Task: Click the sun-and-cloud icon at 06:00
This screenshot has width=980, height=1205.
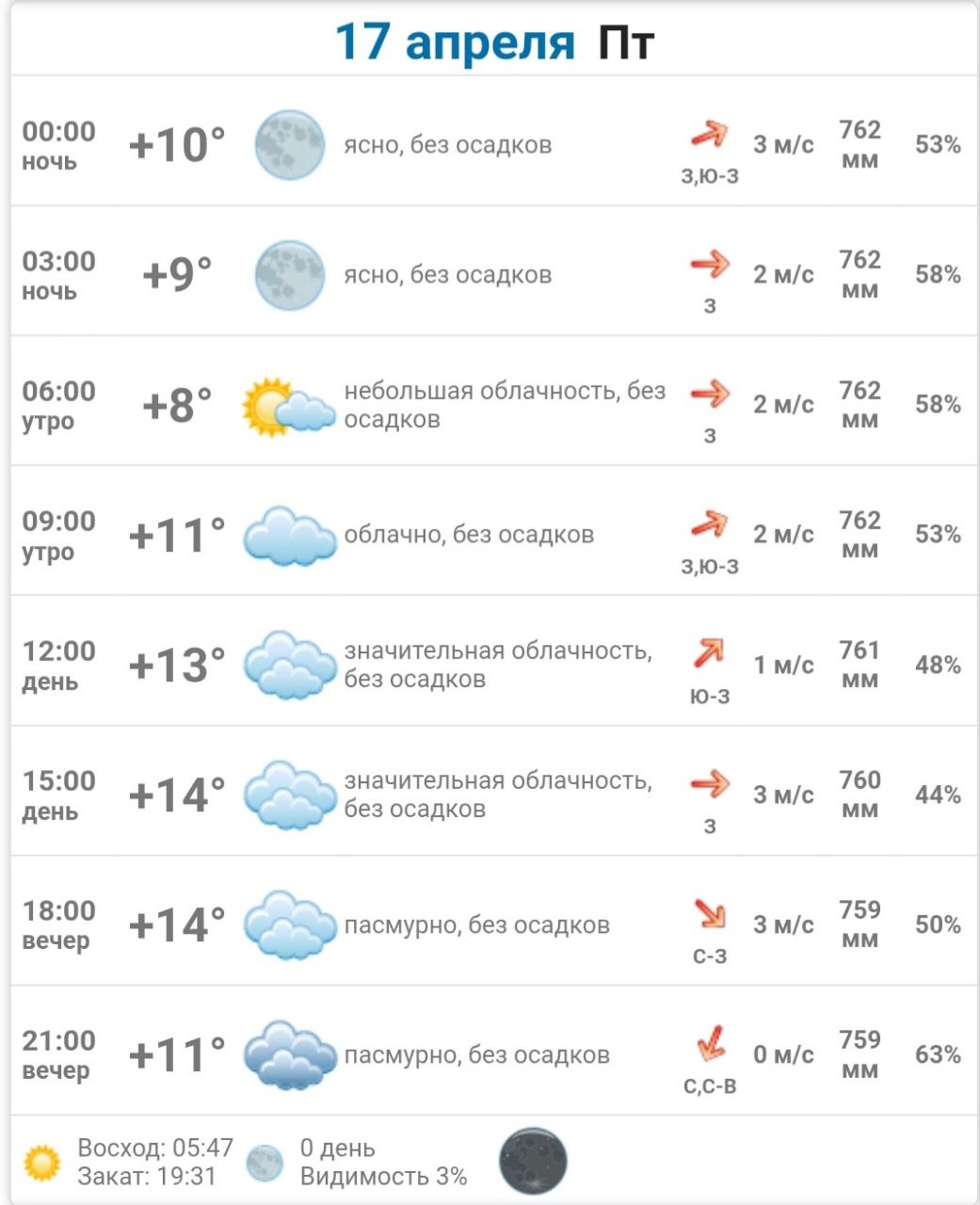Action: (x=288, y=407)
